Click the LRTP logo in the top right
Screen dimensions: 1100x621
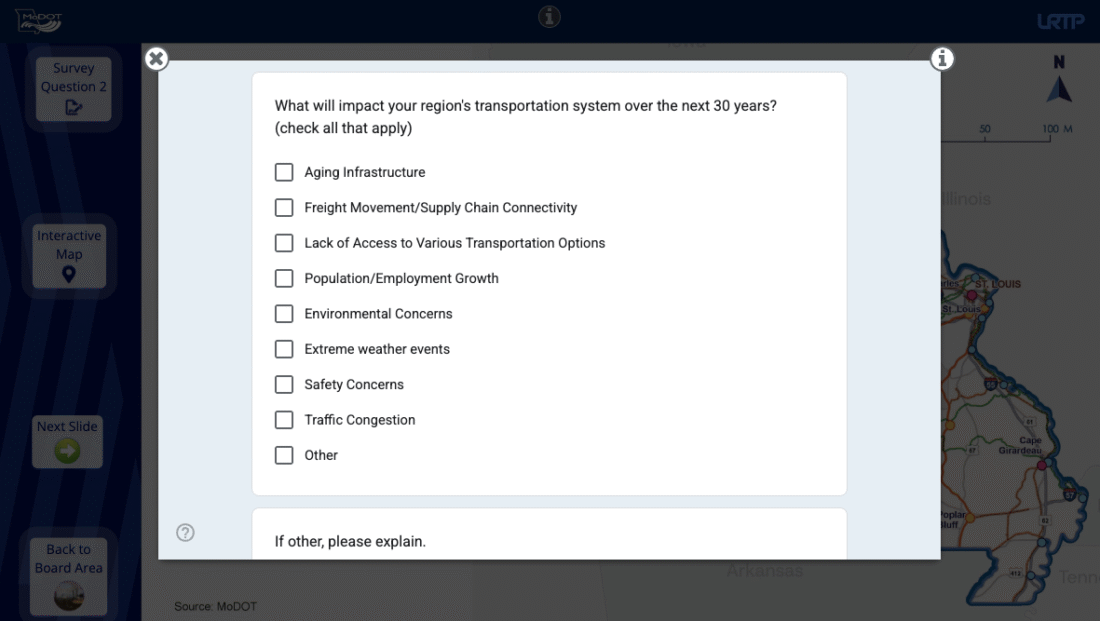[x=1060, y=21]
